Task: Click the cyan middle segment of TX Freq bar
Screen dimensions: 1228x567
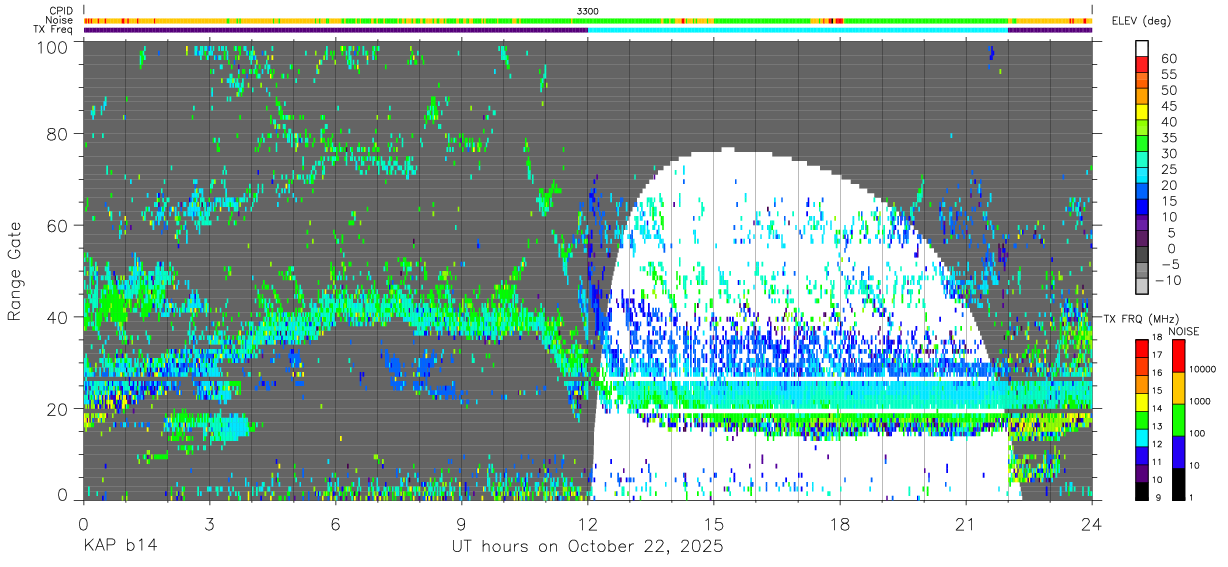Action: pyautogui.click(x=798, y=29)
